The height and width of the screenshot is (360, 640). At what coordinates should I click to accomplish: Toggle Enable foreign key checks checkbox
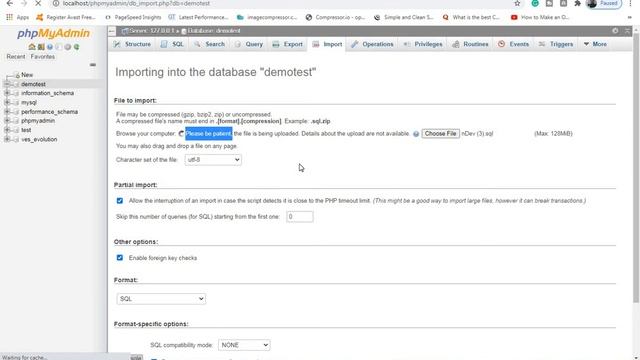tap(120, 258)
